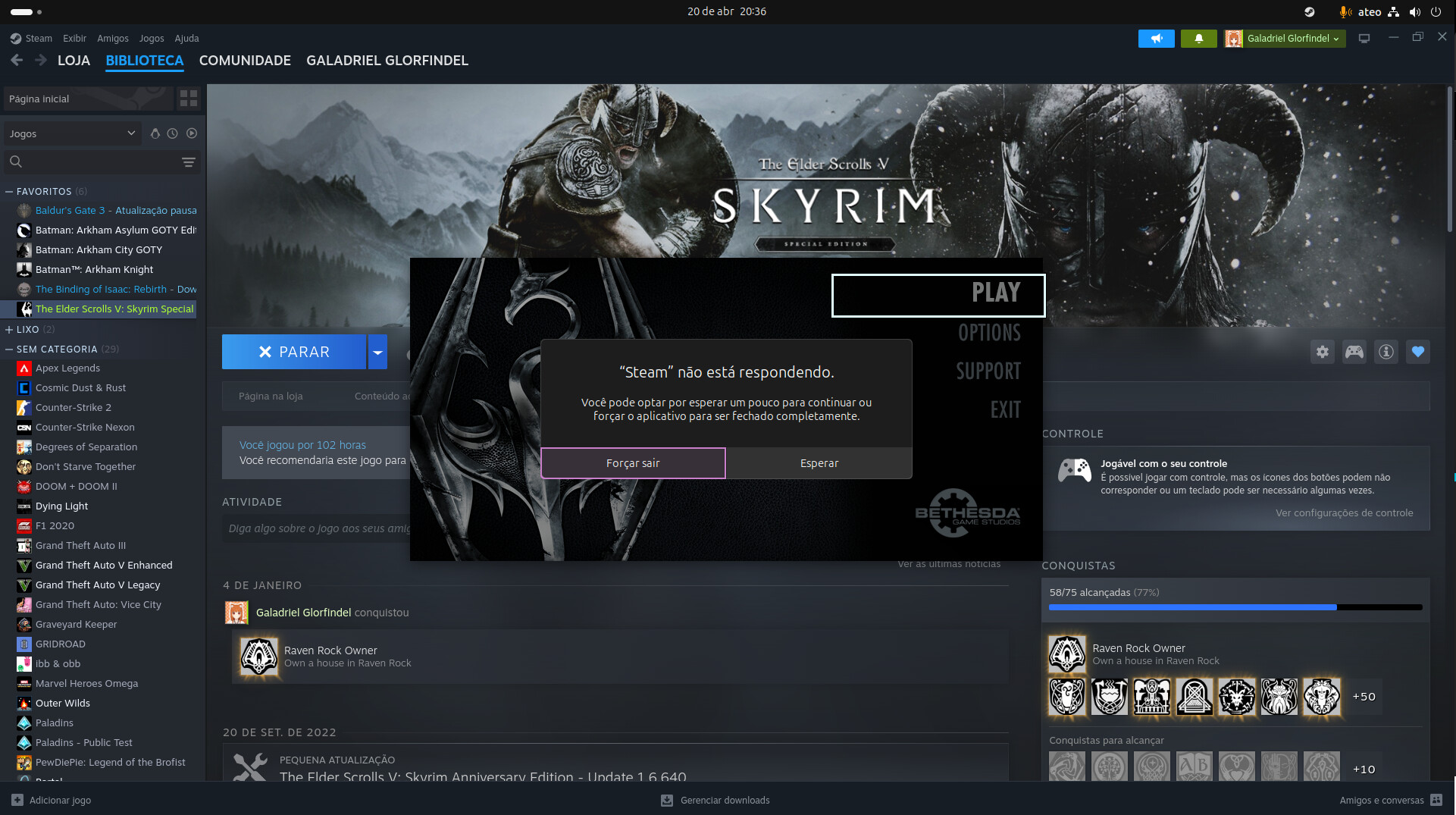Image resolution: width=1456 pixels, height=815 pixels.
Task: Open the system power menu icon
Action: [x=1436, y=12]
